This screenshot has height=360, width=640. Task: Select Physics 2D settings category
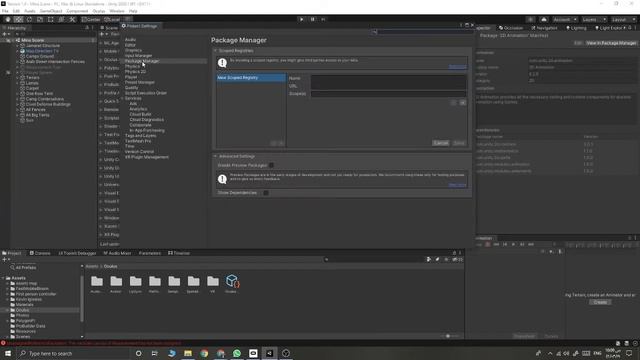tap(135, 71)
